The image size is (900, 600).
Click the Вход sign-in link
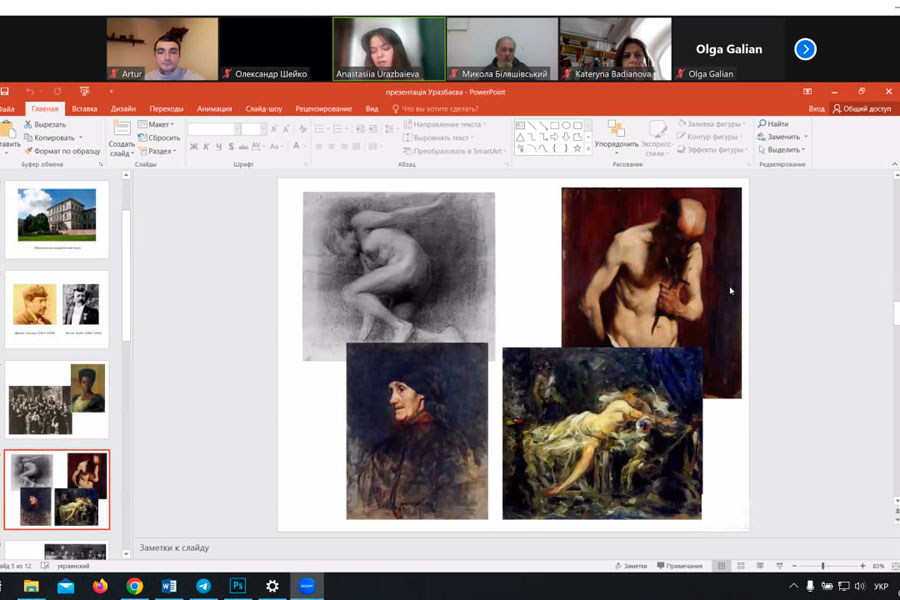[816, 108]
